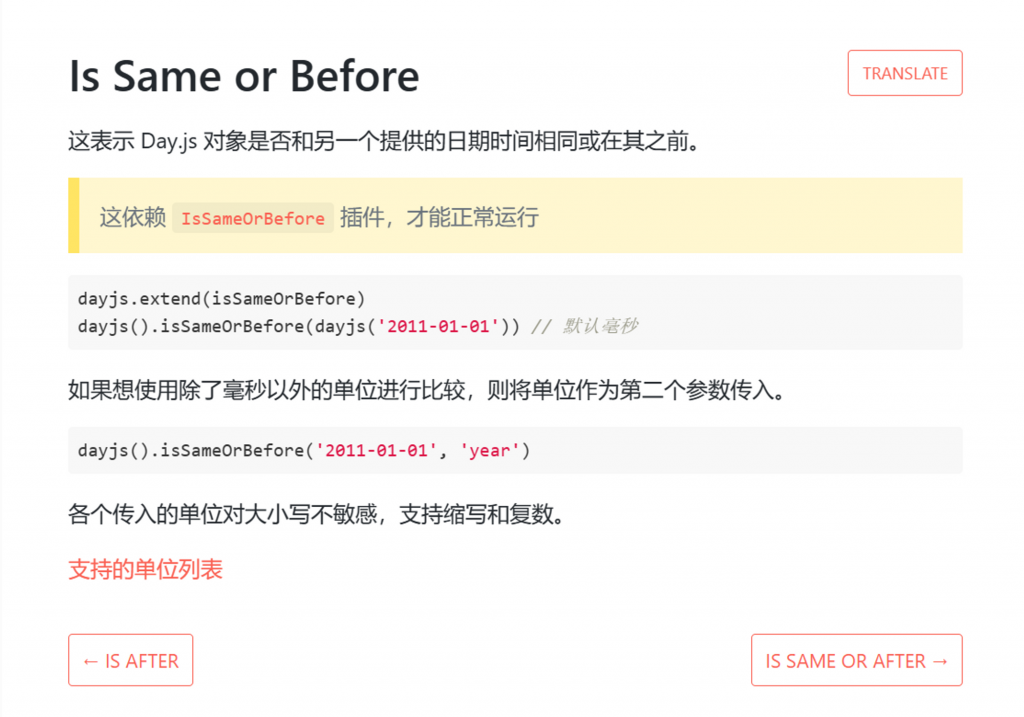1024x717 pixels.
Task: Click the Is Same or Before heading
Action: tap(244, 76)
